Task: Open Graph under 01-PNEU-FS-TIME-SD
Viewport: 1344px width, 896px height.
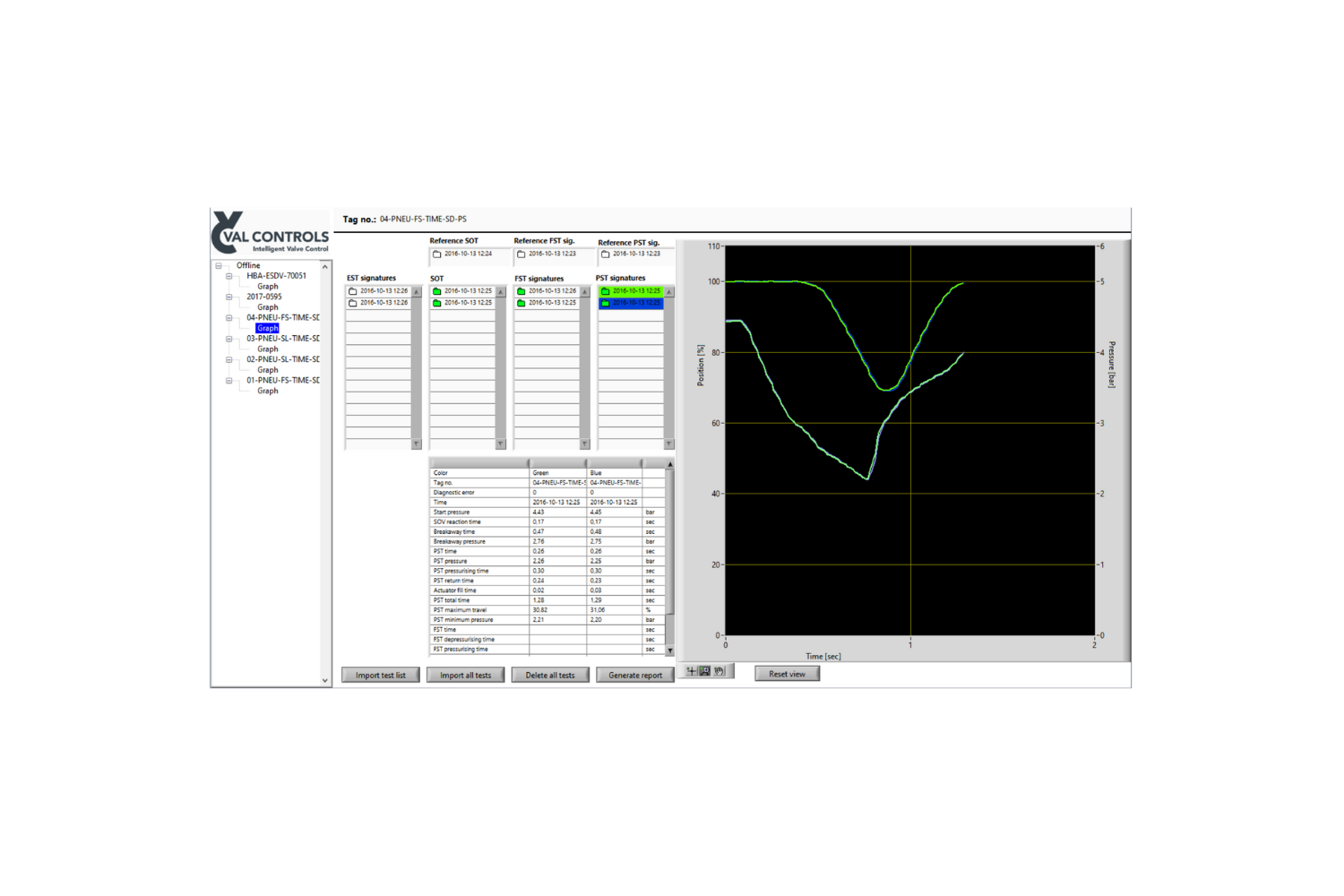Action: 267,391
